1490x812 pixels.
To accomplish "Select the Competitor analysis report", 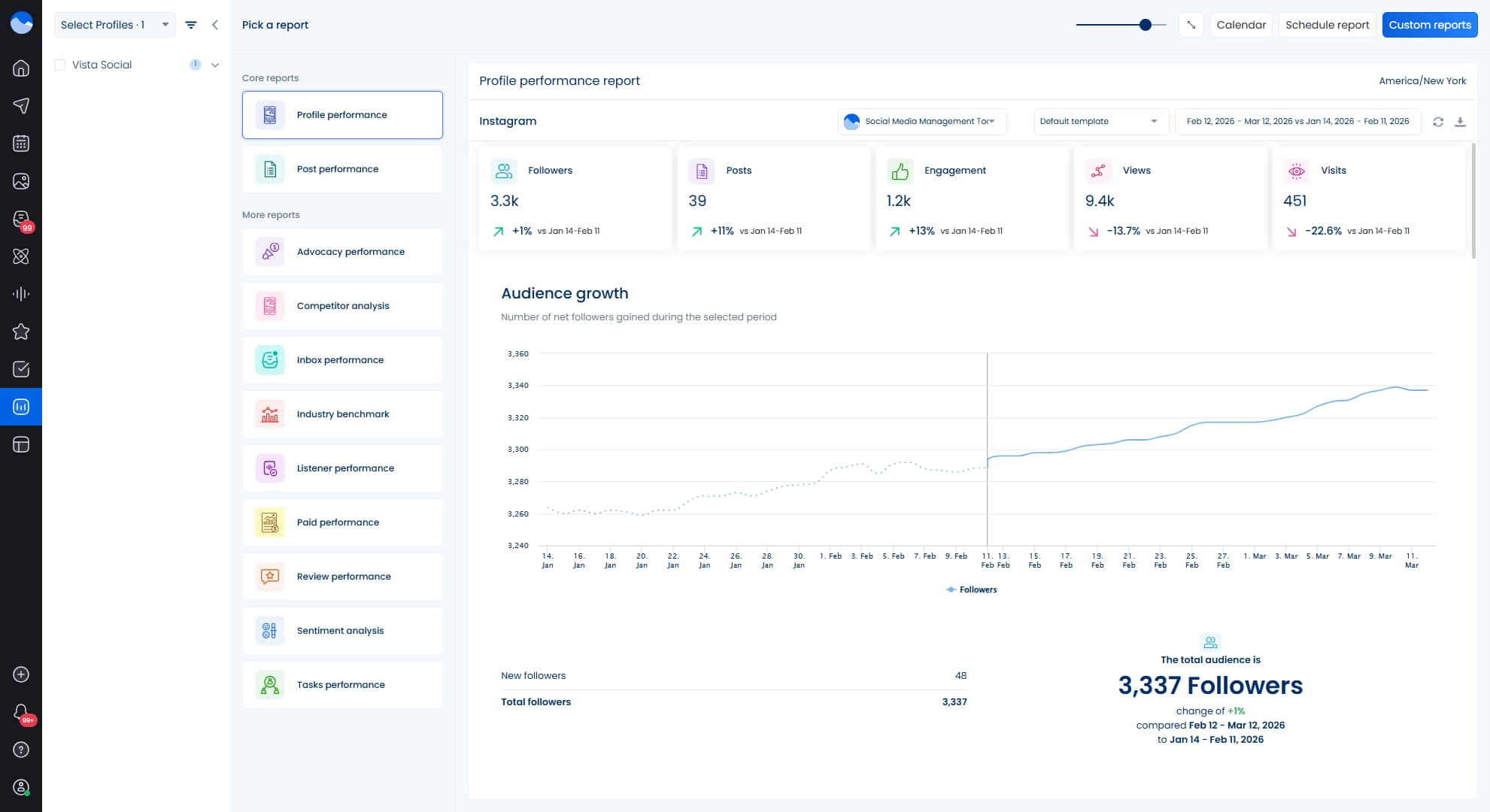I will 342,306.
